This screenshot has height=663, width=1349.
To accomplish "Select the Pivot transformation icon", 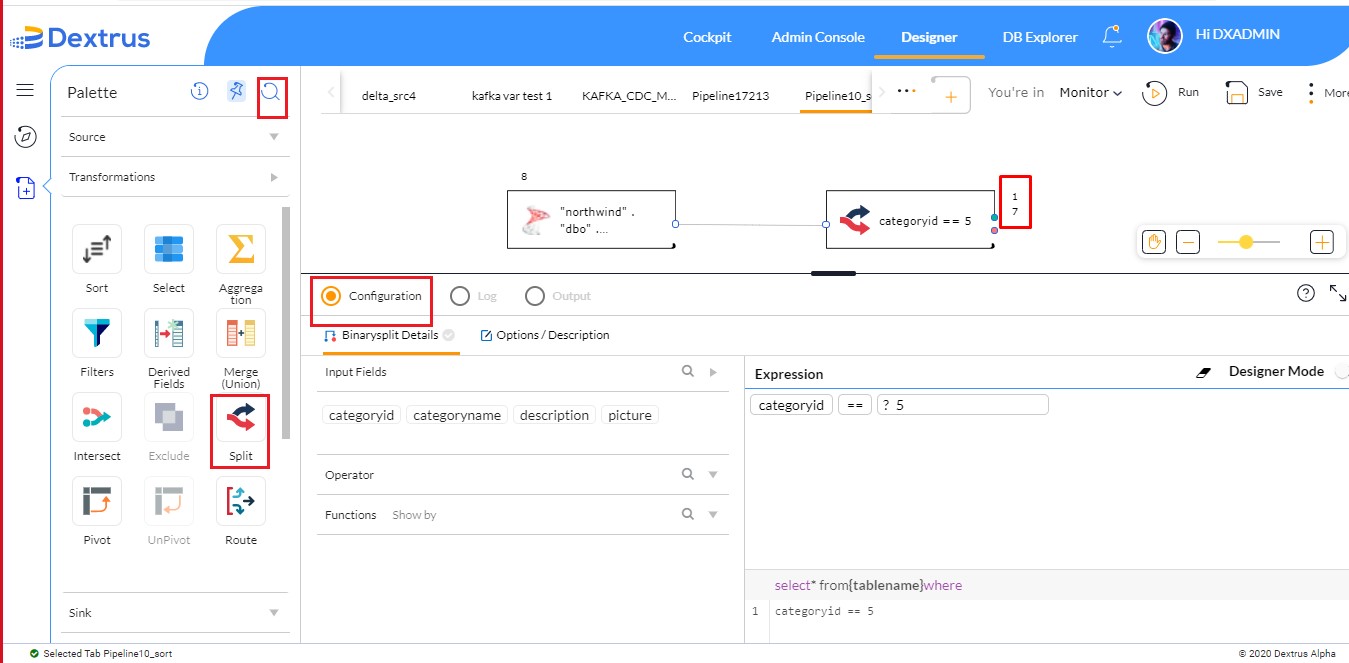I will click(97, 501).
